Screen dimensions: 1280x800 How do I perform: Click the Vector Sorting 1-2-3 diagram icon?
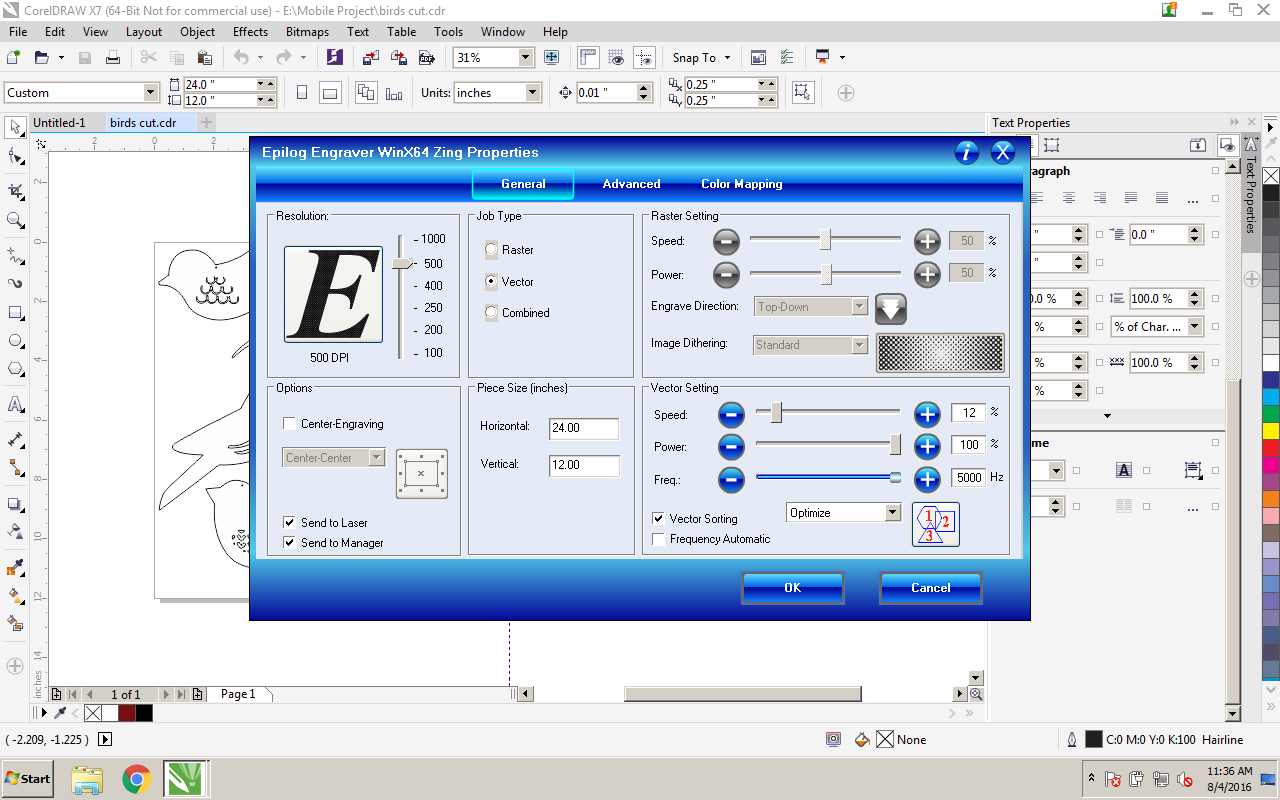pos(936,524)
